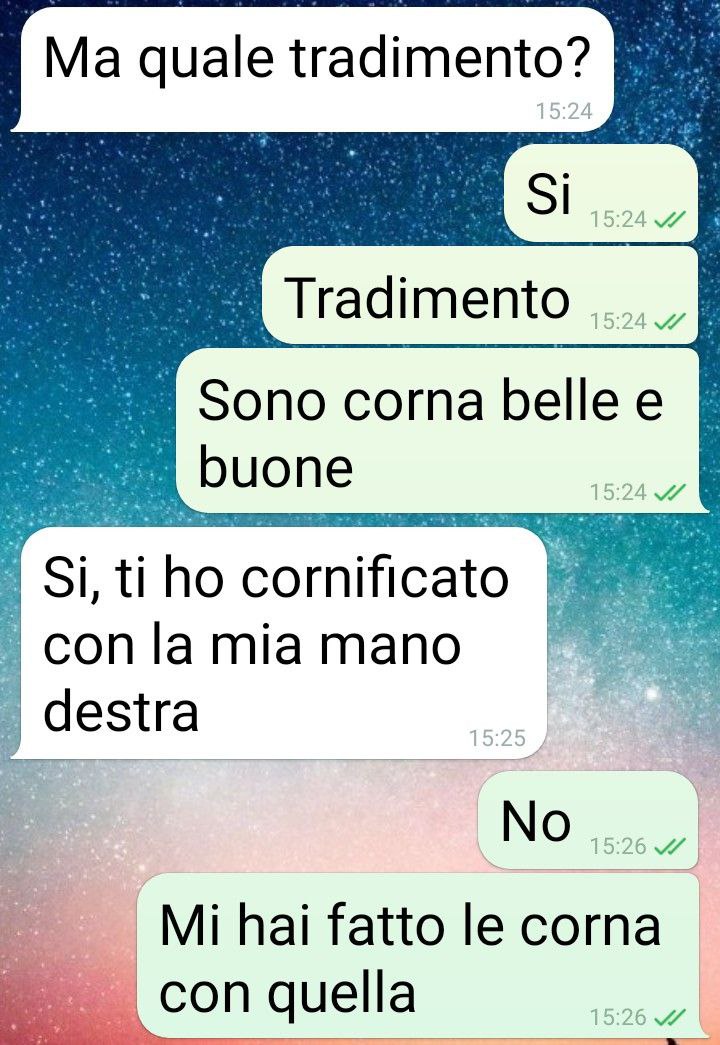Tap the "Si, ti ho cornificato" received message
This screenshot has height=1045, width=720.
click(x=280, y=642)
